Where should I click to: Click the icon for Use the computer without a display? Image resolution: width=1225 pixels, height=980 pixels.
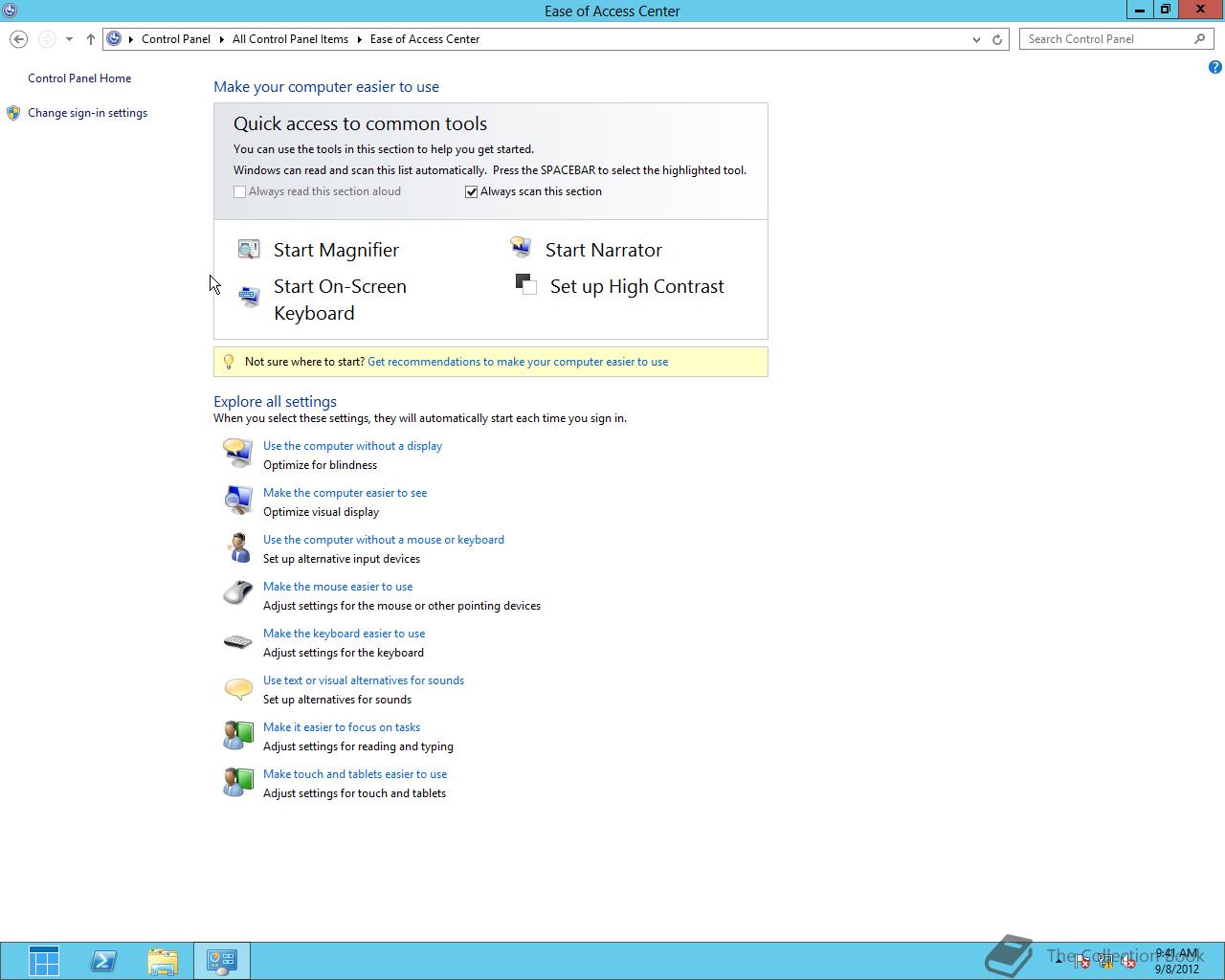point(237,453)
